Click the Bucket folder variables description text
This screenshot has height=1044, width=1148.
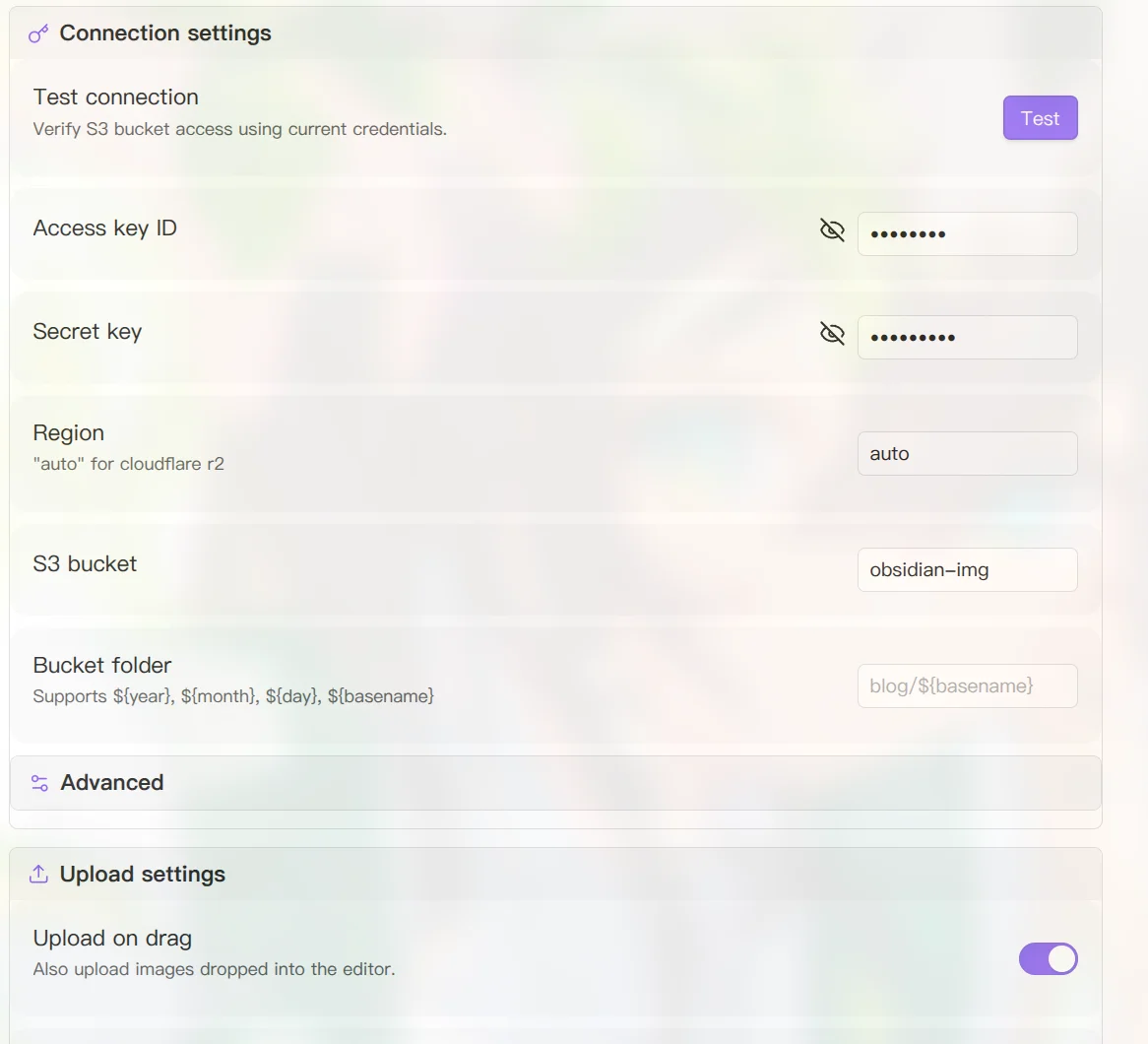tap(233, 696)
